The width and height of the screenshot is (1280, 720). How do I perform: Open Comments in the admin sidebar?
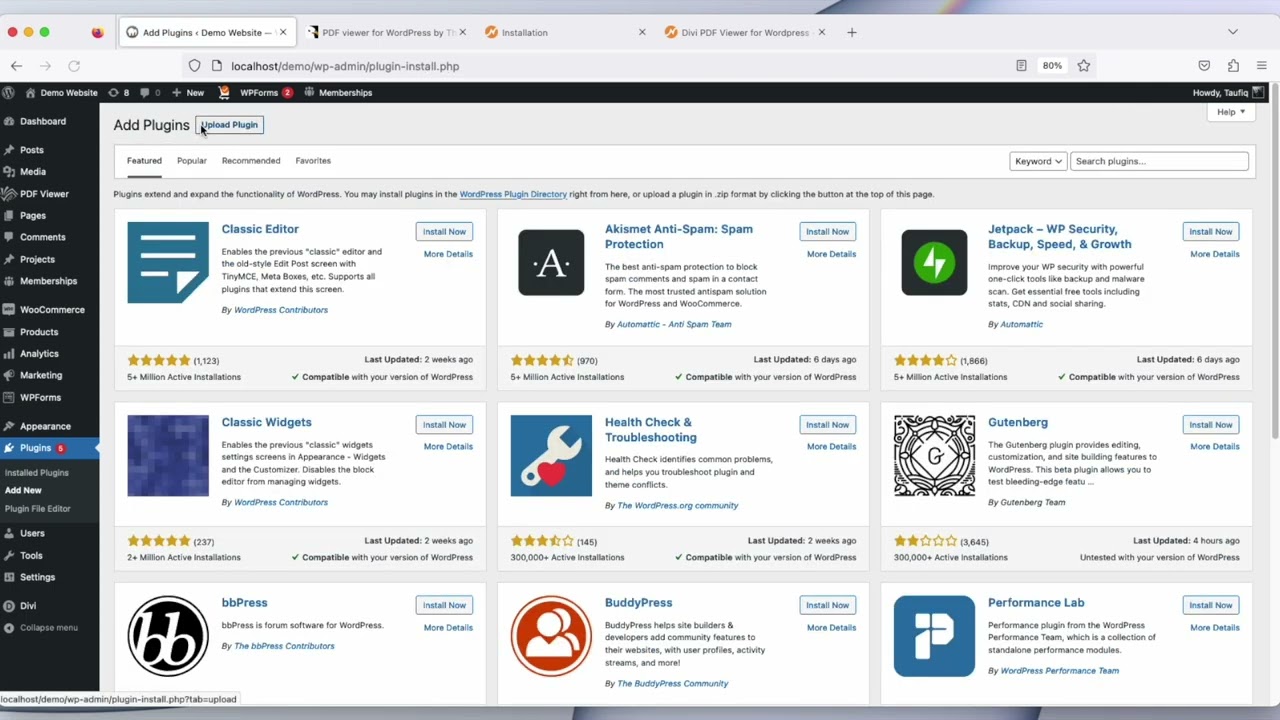tap(42, 238)
